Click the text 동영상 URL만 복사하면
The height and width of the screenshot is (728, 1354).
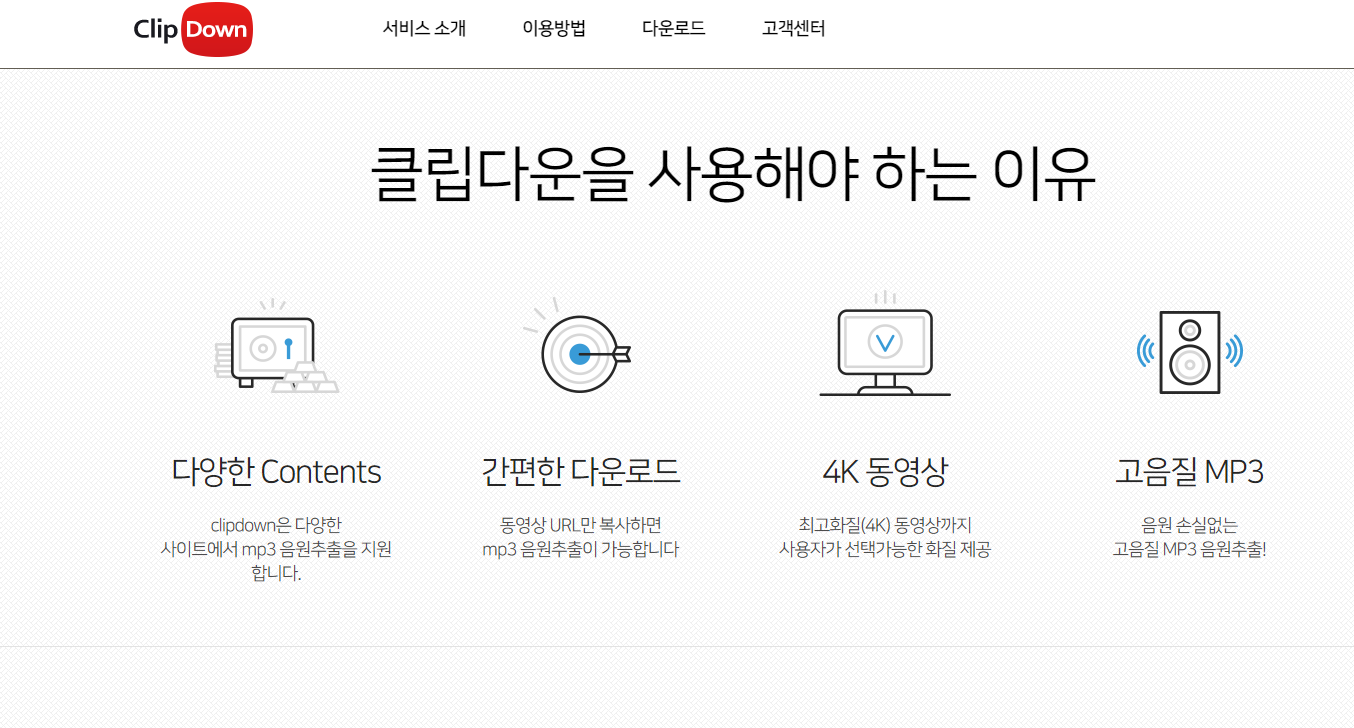(x=581, y=524)
